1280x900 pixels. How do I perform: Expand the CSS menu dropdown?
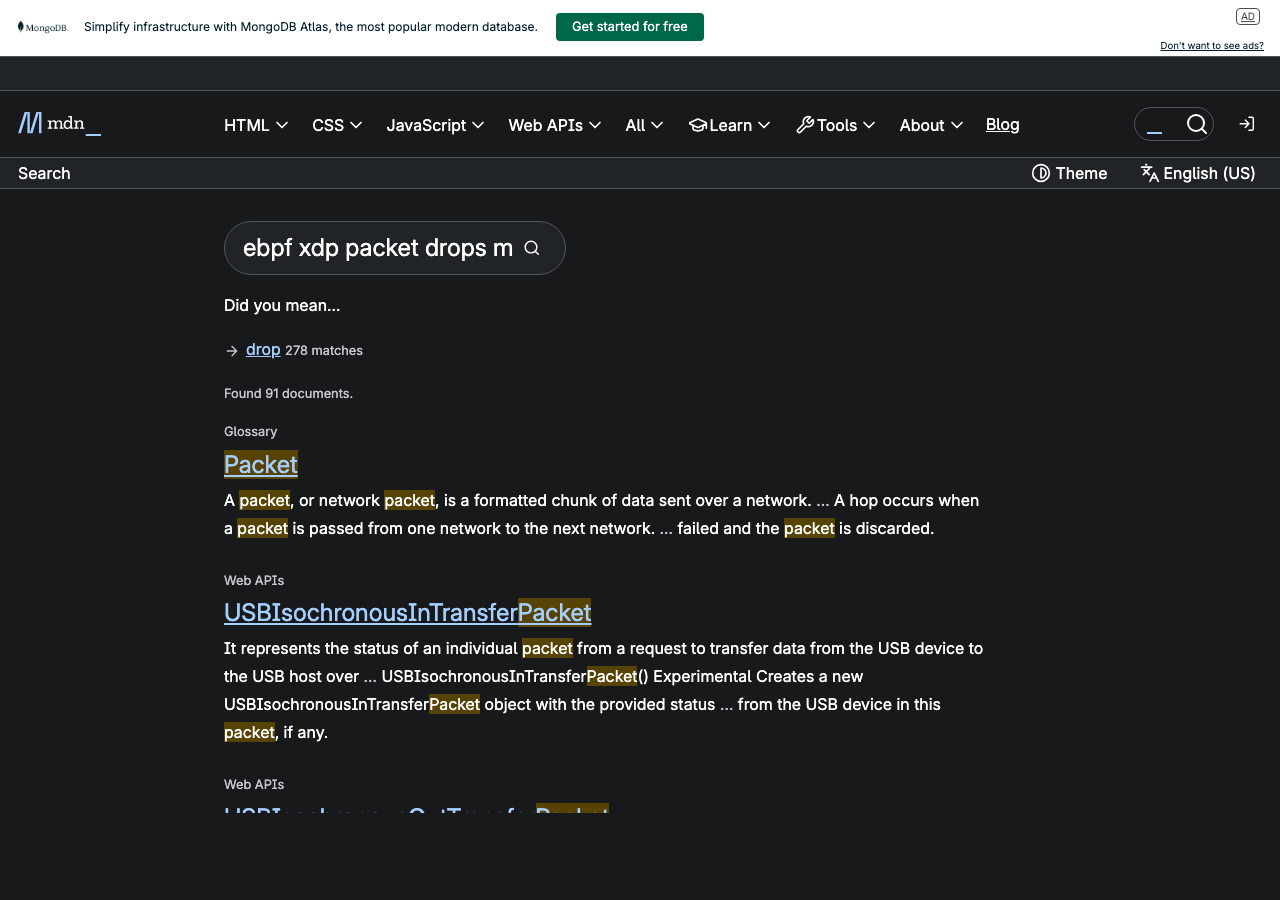[337, 125]
